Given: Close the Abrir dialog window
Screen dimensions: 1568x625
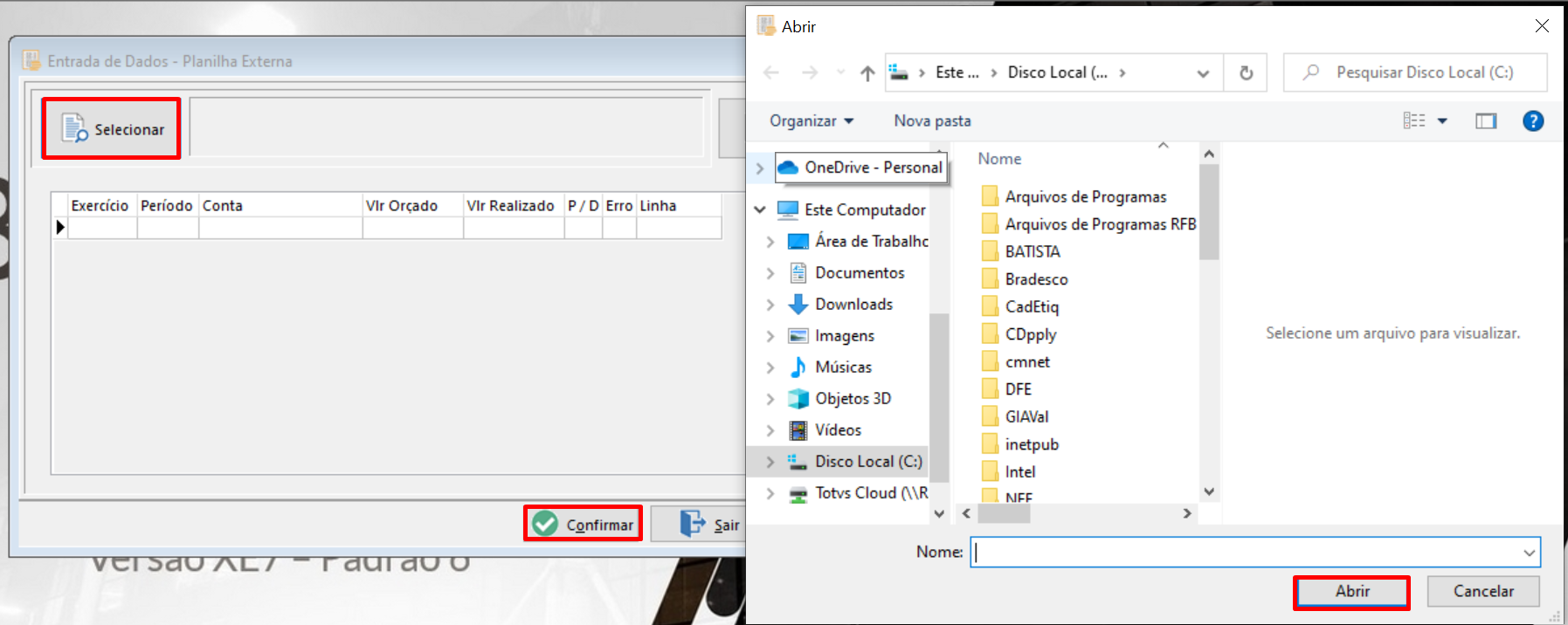Looking at the screenshot, I should click(1542, 26).
